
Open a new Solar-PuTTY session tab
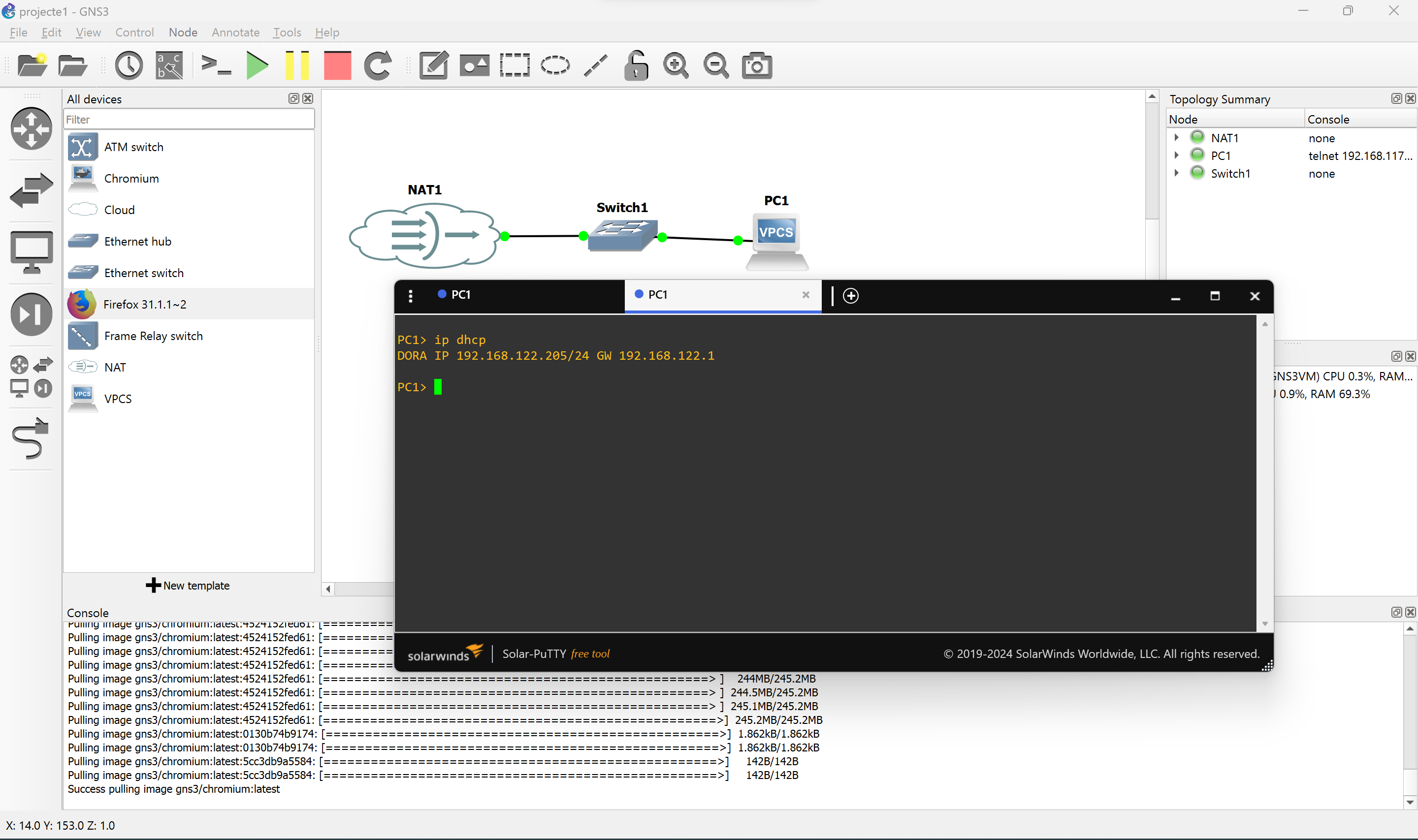[x=851, y=295]
